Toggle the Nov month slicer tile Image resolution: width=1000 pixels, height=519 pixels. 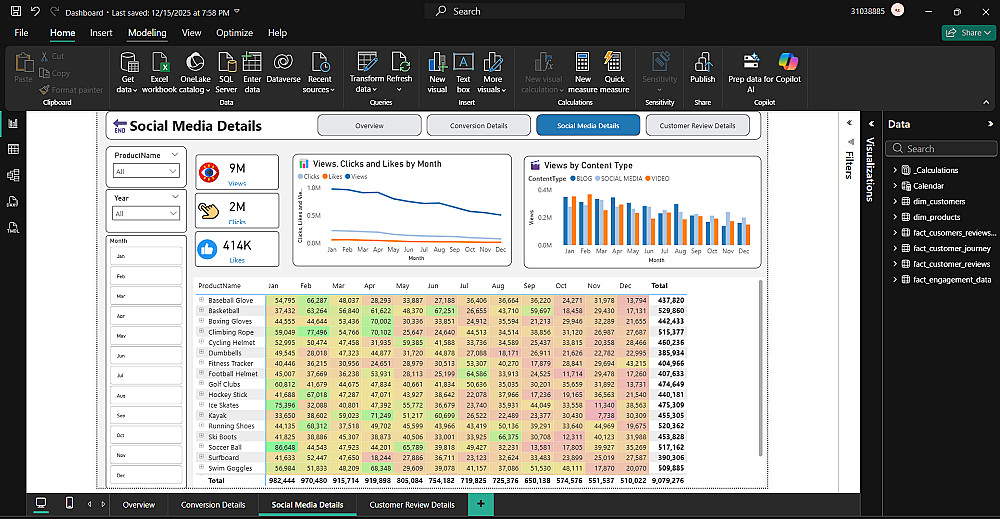[145, 454]
